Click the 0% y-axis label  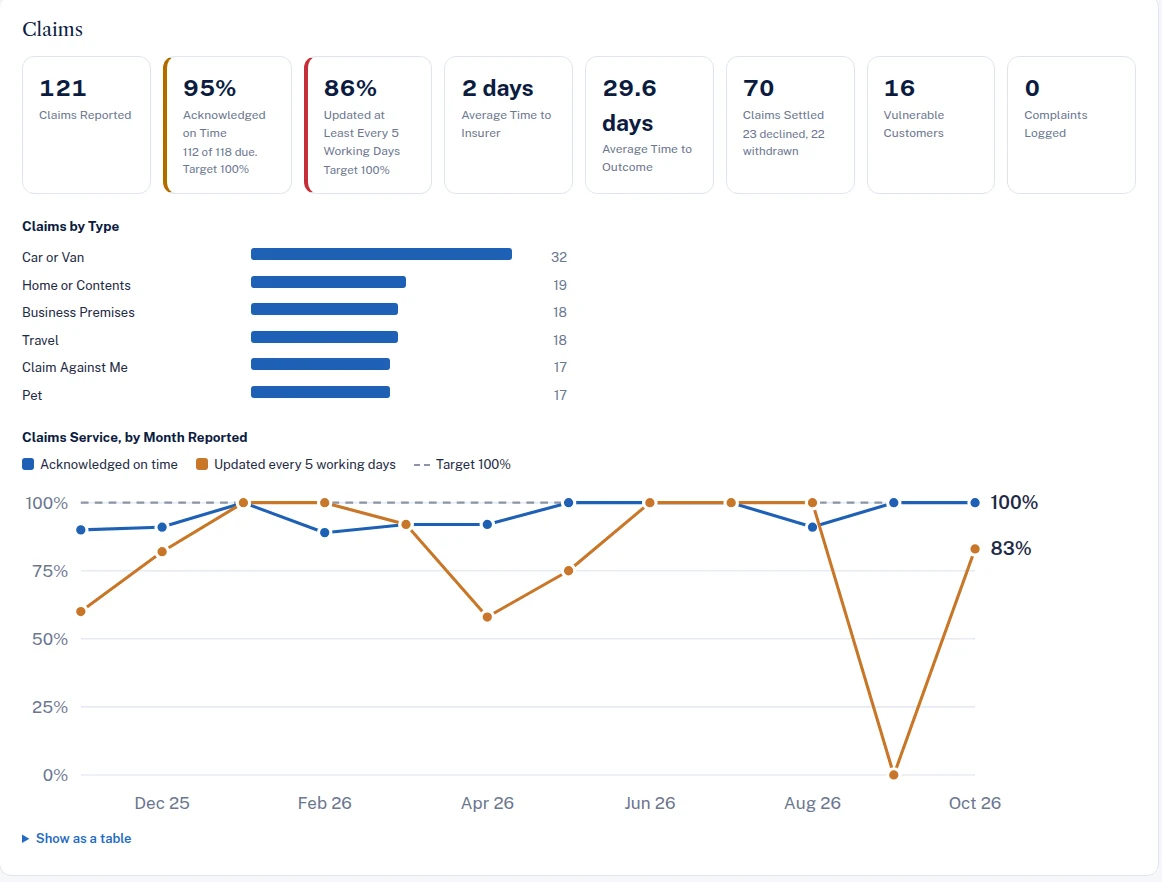point(56,775)
